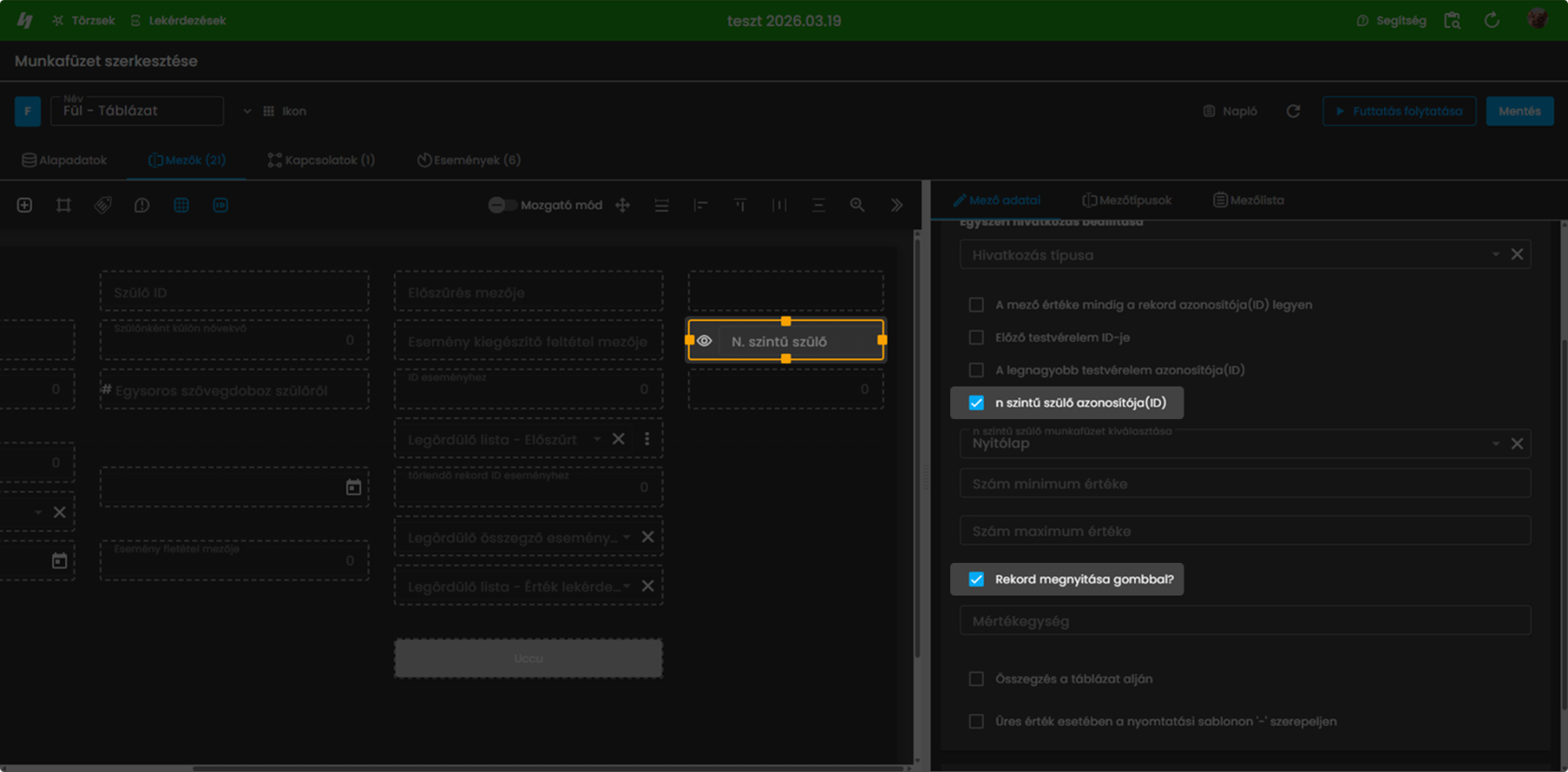Uncheck 'n szintű szülő azonosítója(ID)'
Viewport: 1568px width, 772px height.
976,402
